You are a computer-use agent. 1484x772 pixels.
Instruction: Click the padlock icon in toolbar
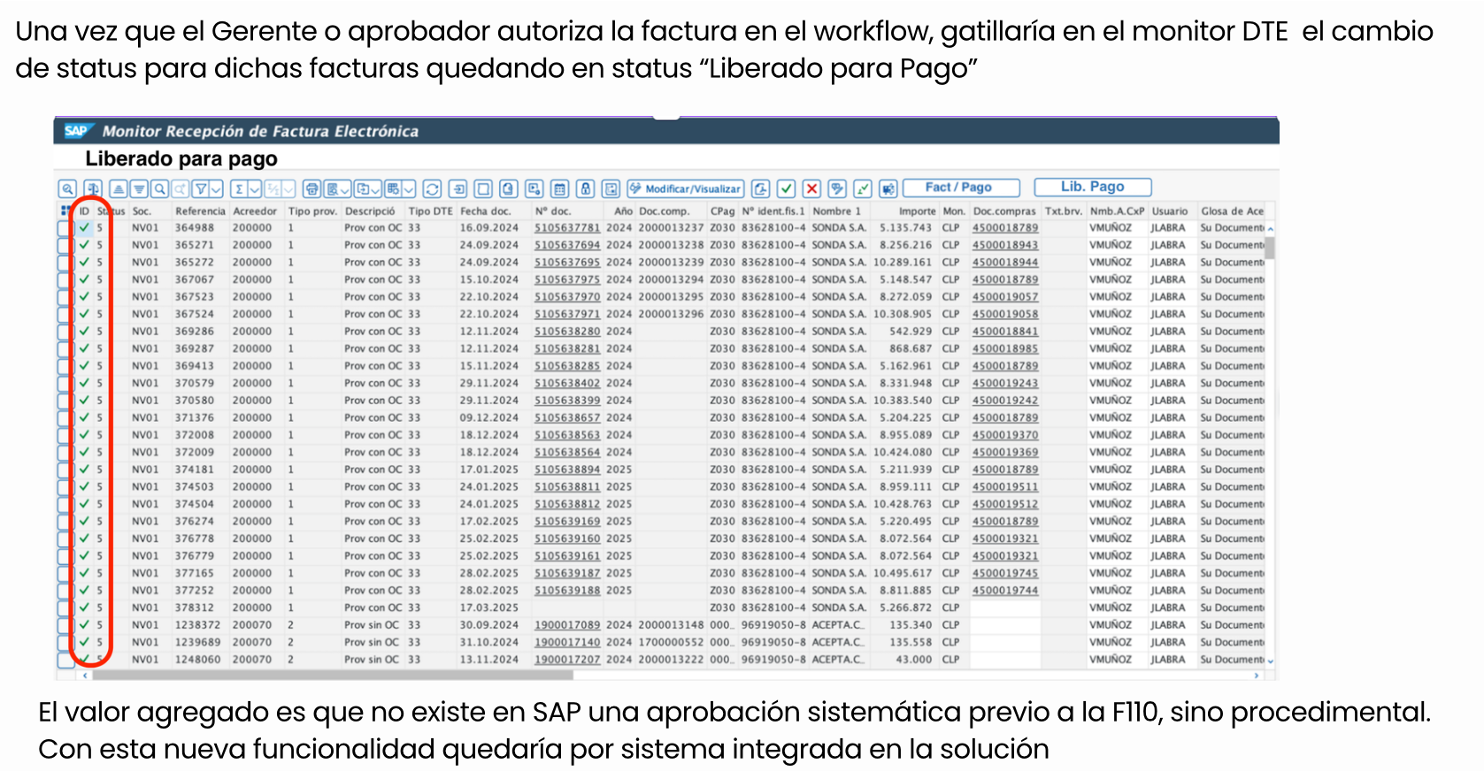point(585,188)
